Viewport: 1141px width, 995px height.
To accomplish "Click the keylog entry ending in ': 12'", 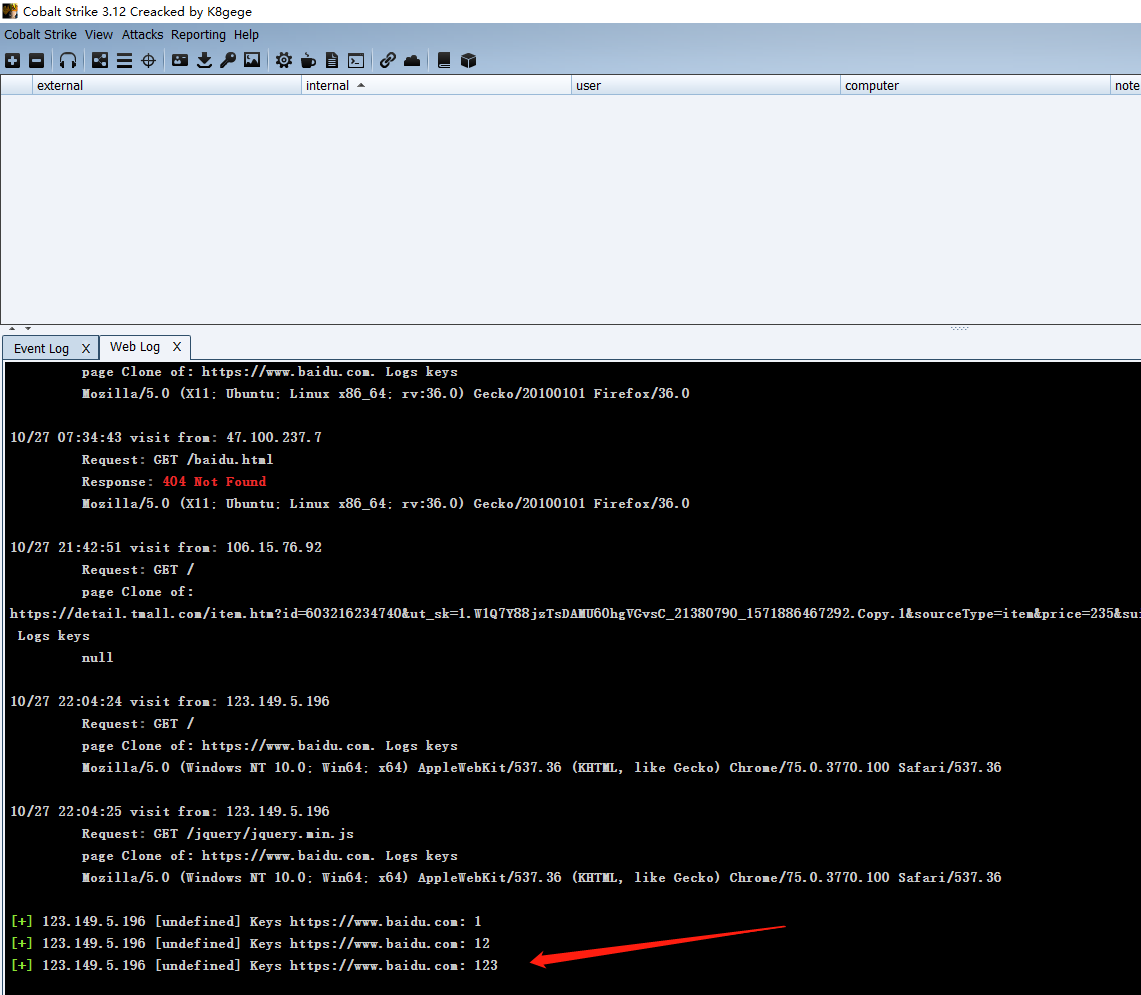I will pyautogui.click(x=250, y=943).
